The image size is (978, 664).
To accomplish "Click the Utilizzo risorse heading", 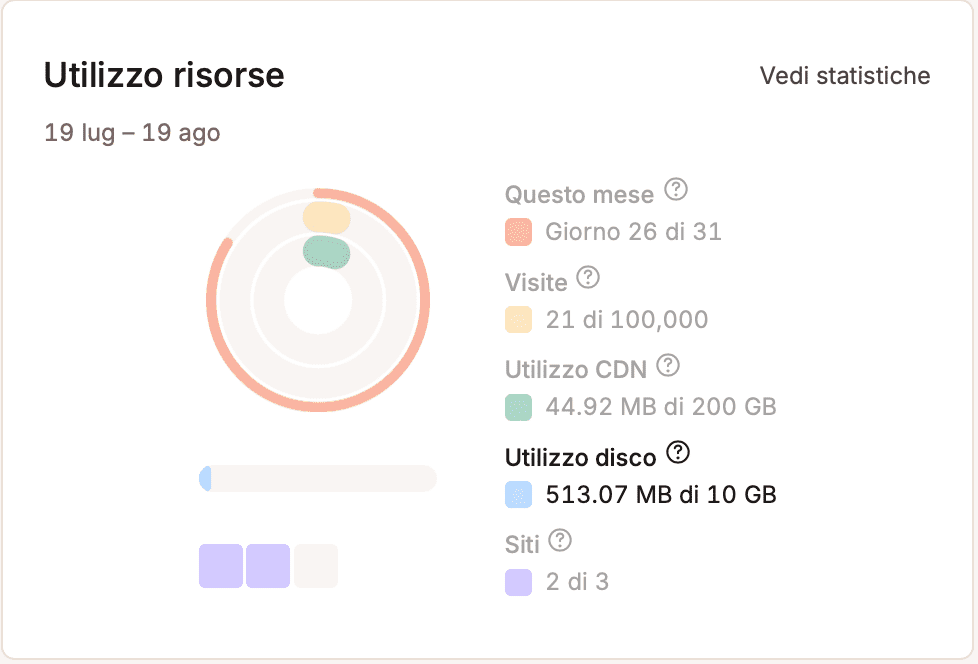I will click(164, 75).
